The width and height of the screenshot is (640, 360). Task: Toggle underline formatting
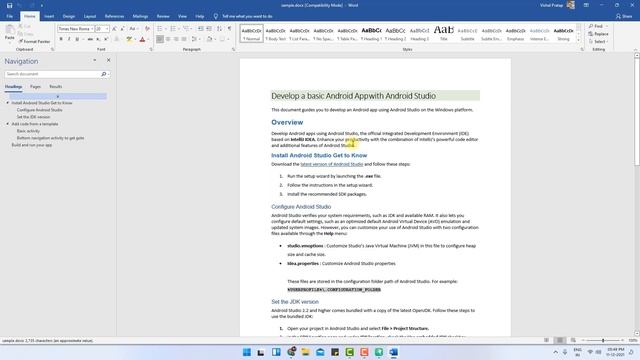[77, 39]
